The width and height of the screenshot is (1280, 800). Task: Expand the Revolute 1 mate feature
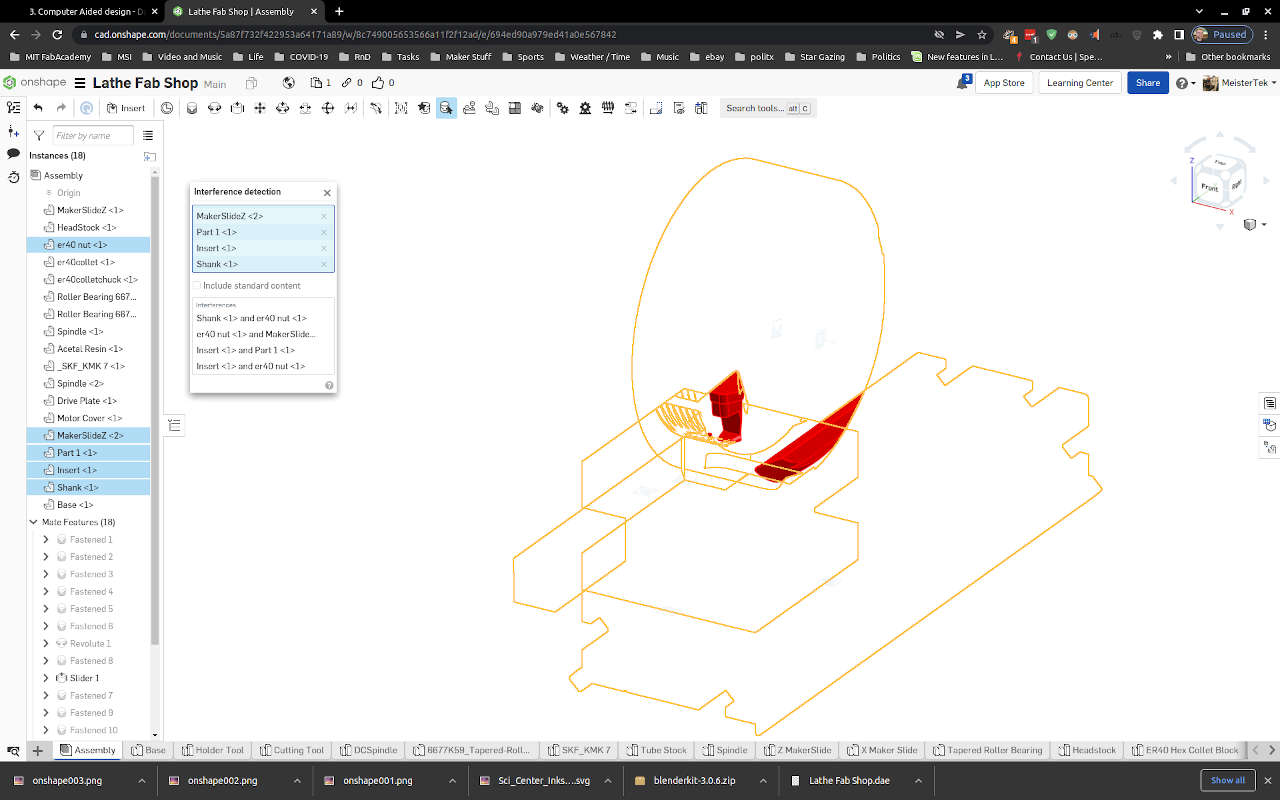click(45, 643)
